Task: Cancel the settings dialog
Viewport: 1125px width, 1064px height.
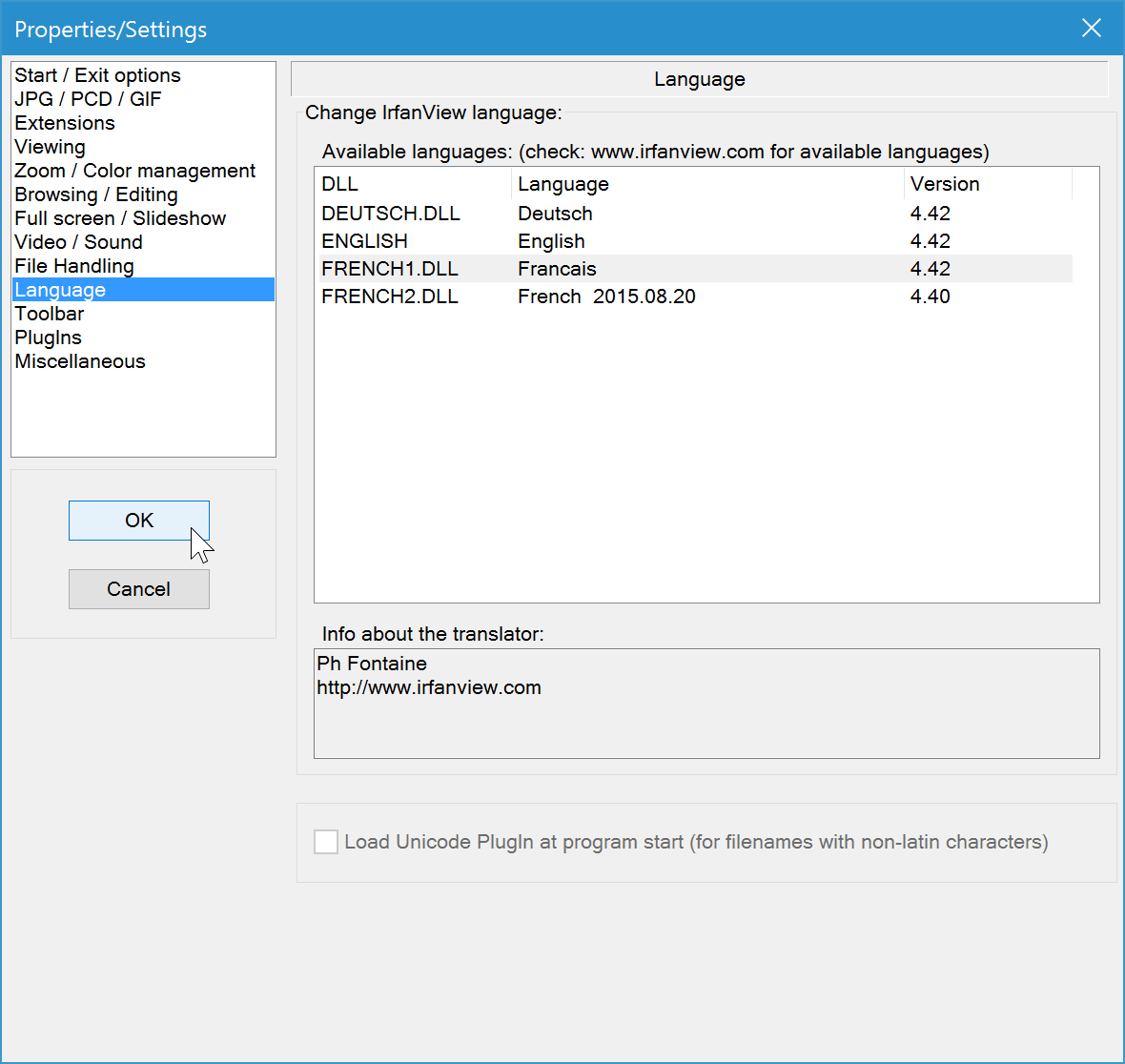Action: [139, 589]
